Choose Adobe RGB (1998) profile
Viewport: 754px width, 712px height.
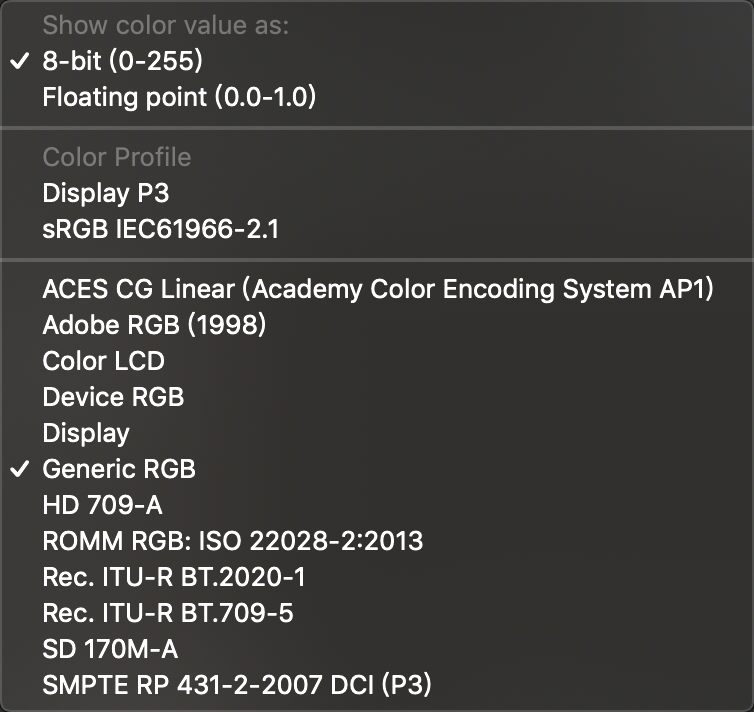[154, 325]
